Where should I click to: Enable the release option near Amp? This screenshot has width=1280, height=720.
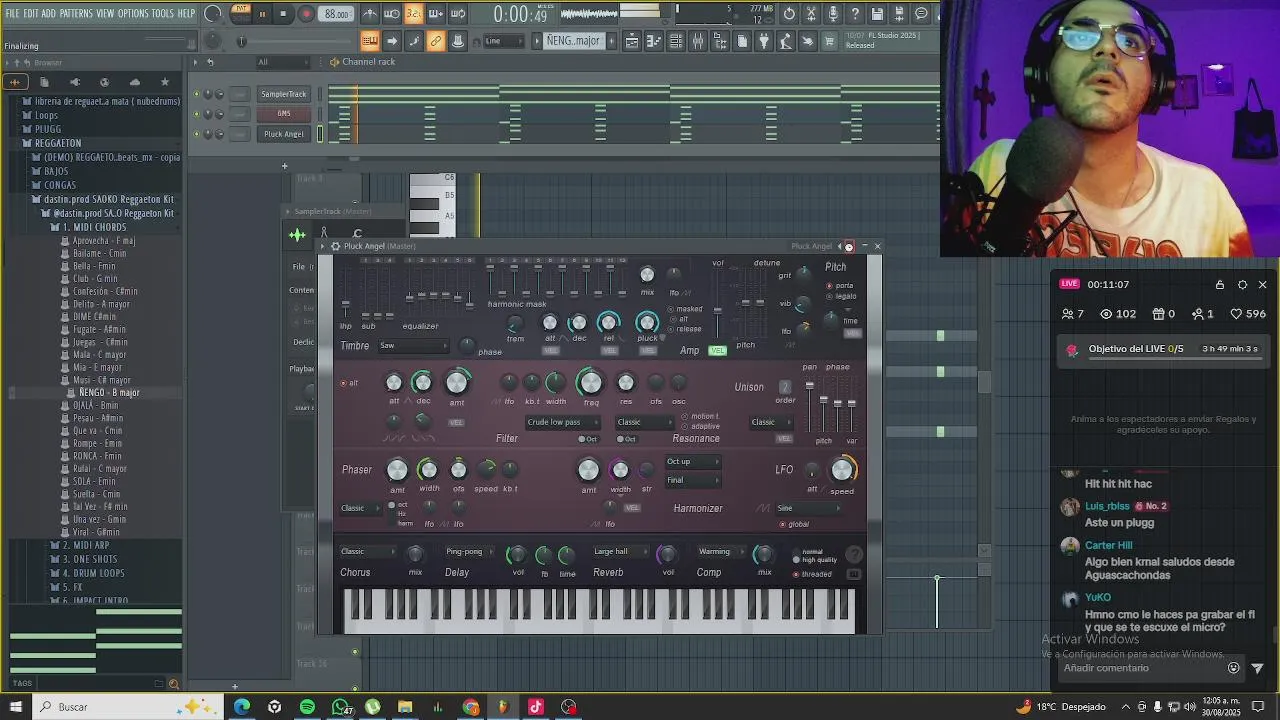tap(686, 329)
